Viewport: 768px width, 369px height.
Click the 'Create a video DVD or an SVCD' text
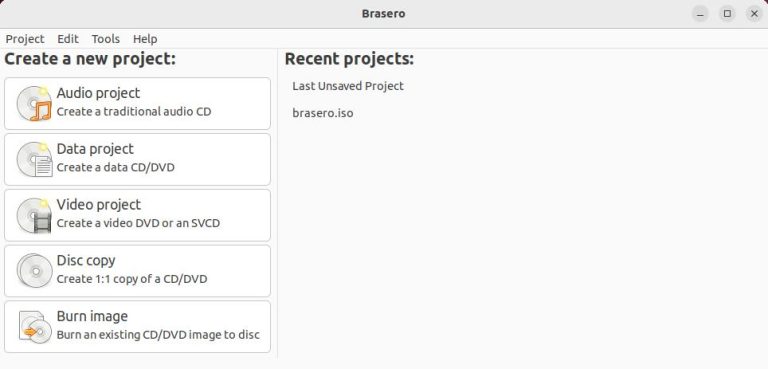[x=138, y=223]
